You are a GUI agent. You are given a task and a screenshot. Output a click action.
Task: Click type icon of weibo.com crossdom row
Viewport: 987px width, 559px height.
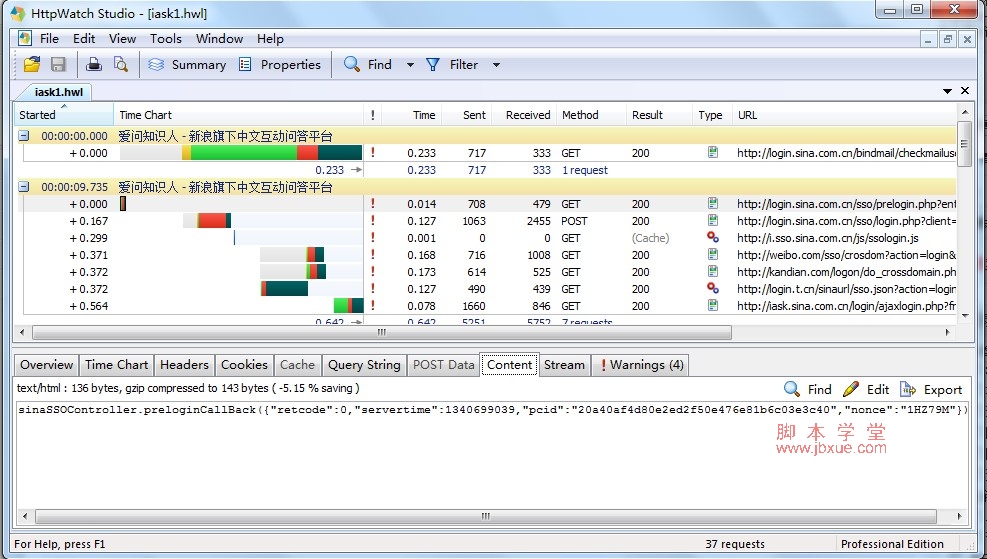713,254
